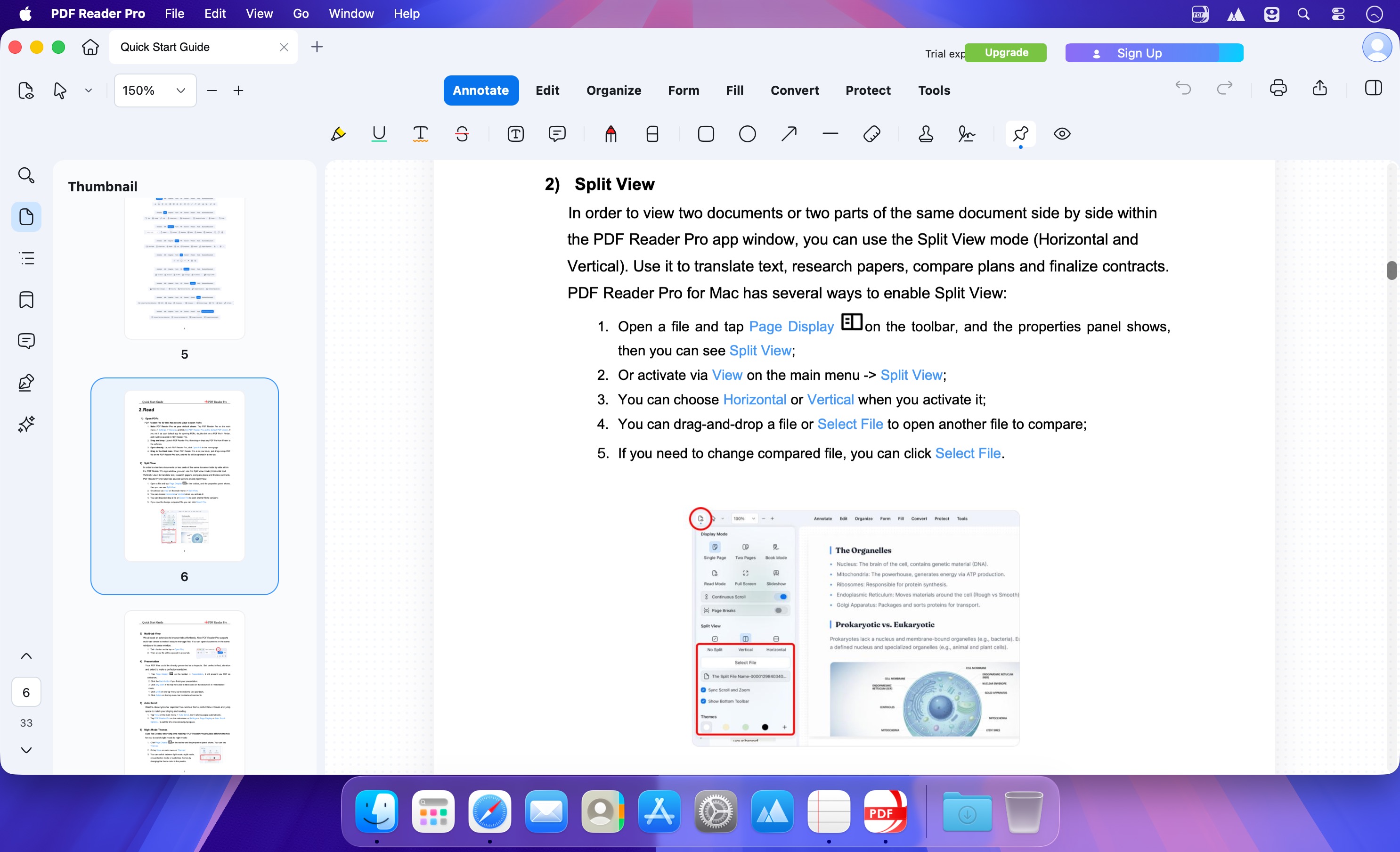Select the Strikethrough annotation tool
Viewport: 1400px width, 852px height.
[462, 134]
